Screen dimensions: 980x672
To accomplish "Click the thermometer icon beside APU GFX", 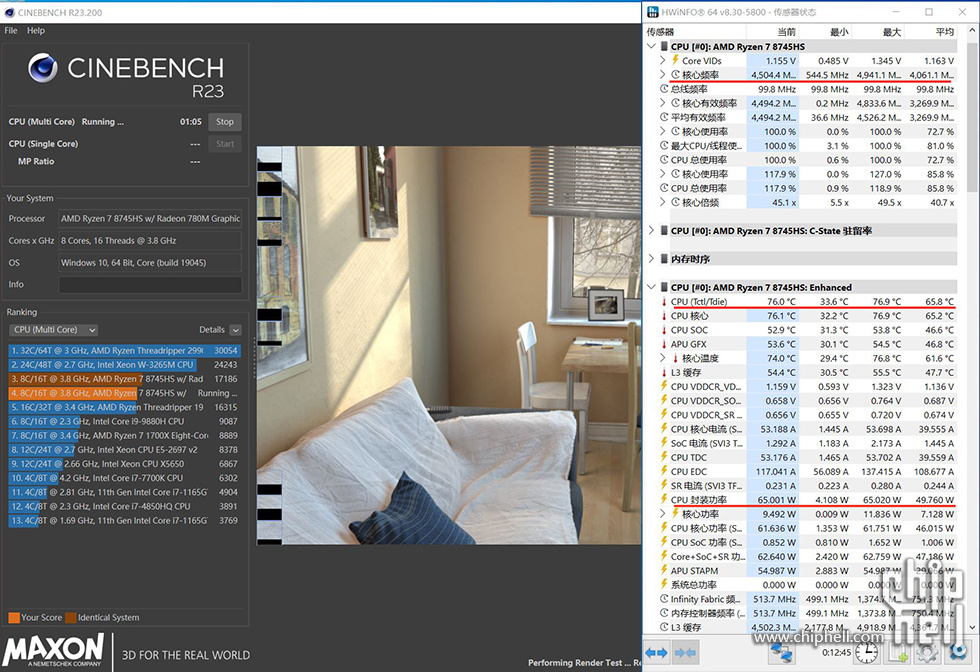I will (x=664, y=344).
